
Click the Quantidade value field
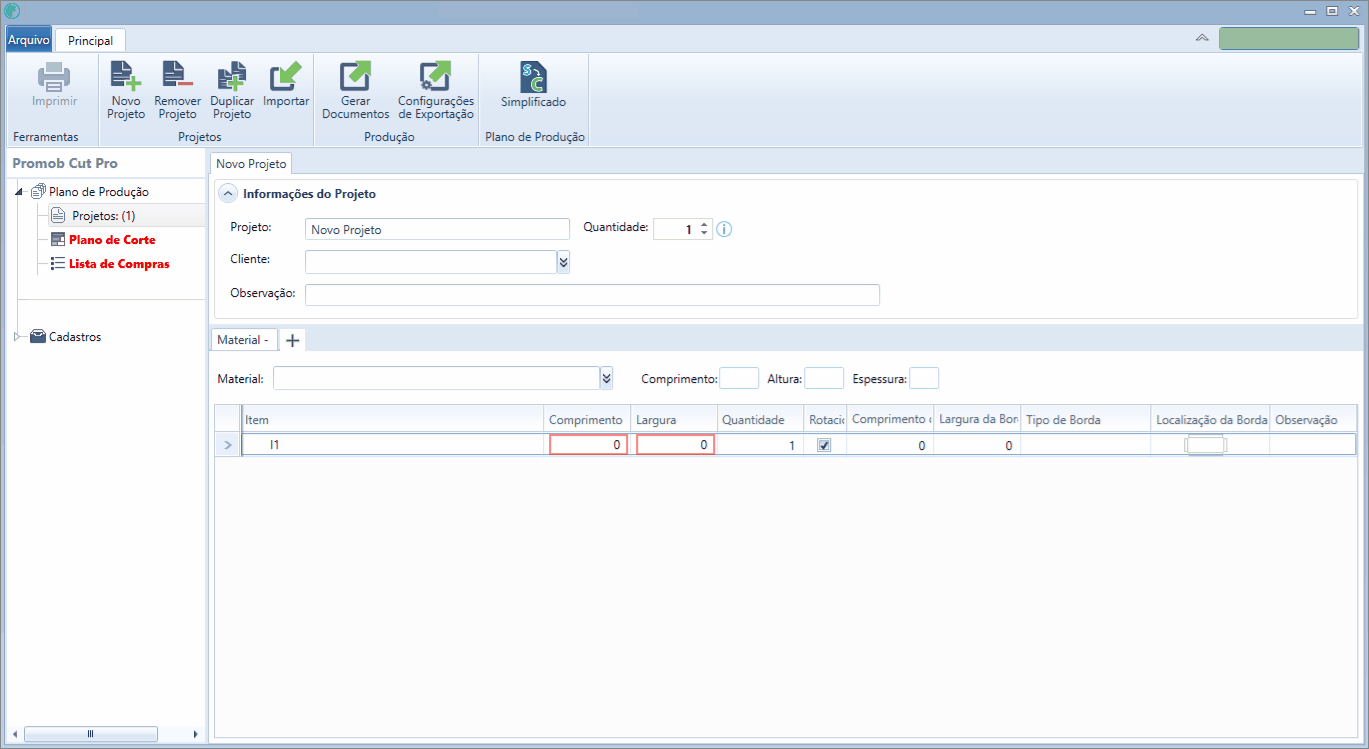click(676, 229)
